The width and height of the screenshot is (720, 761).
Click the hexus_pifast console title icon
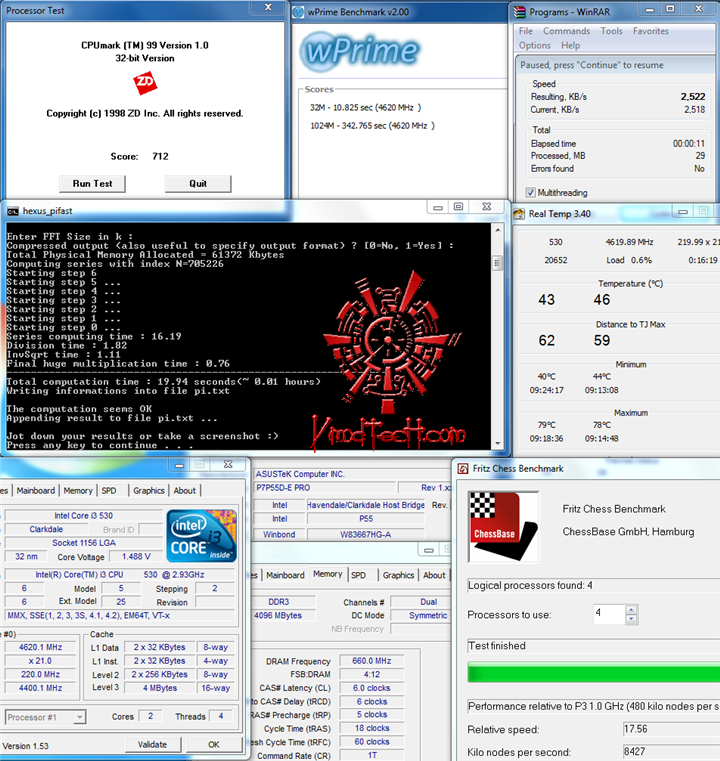[13, 211]
